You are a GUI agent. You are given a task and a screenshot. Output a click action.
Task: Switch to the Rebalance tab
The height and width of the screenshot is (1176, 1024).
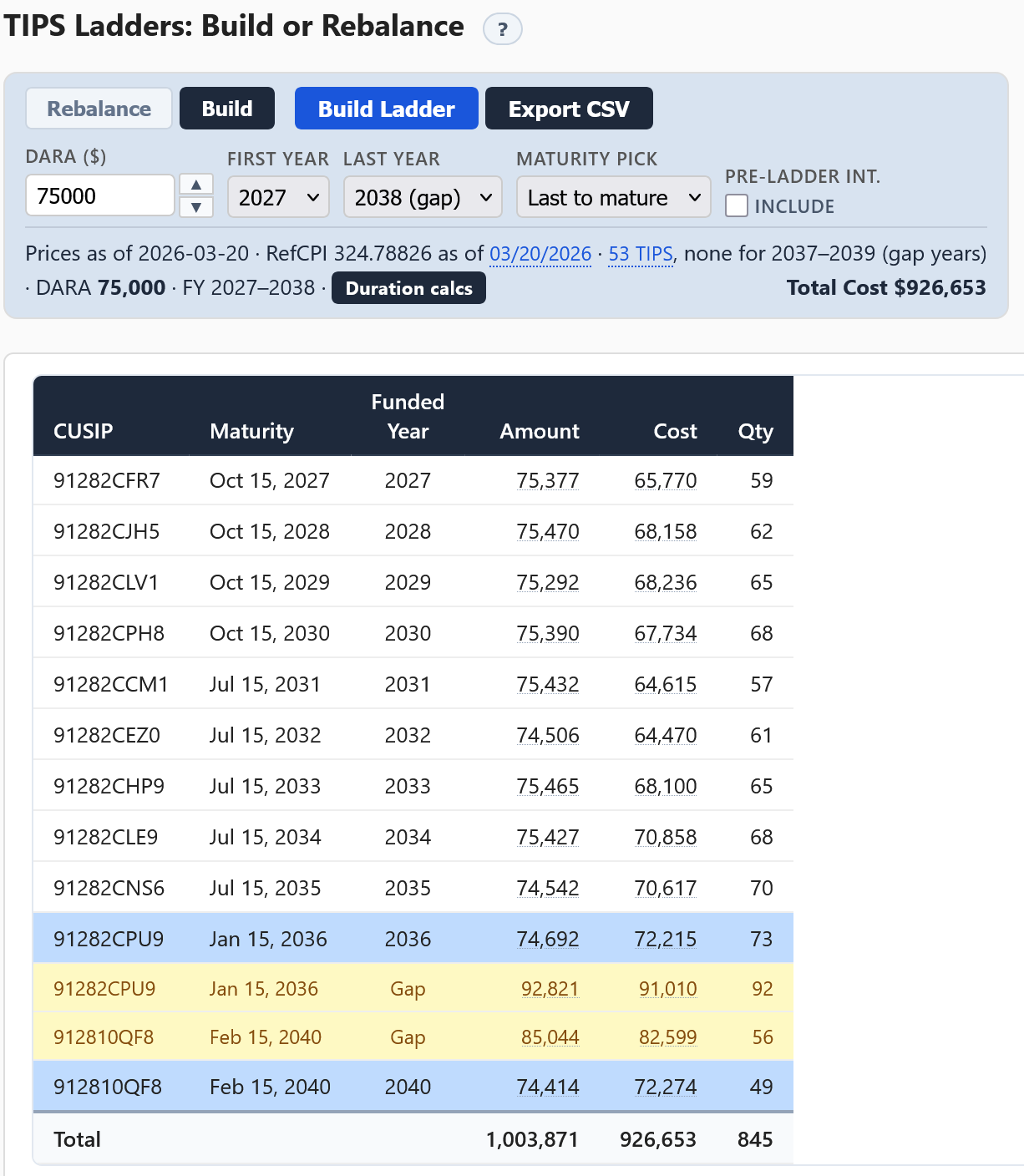click(x=99, y=109)
